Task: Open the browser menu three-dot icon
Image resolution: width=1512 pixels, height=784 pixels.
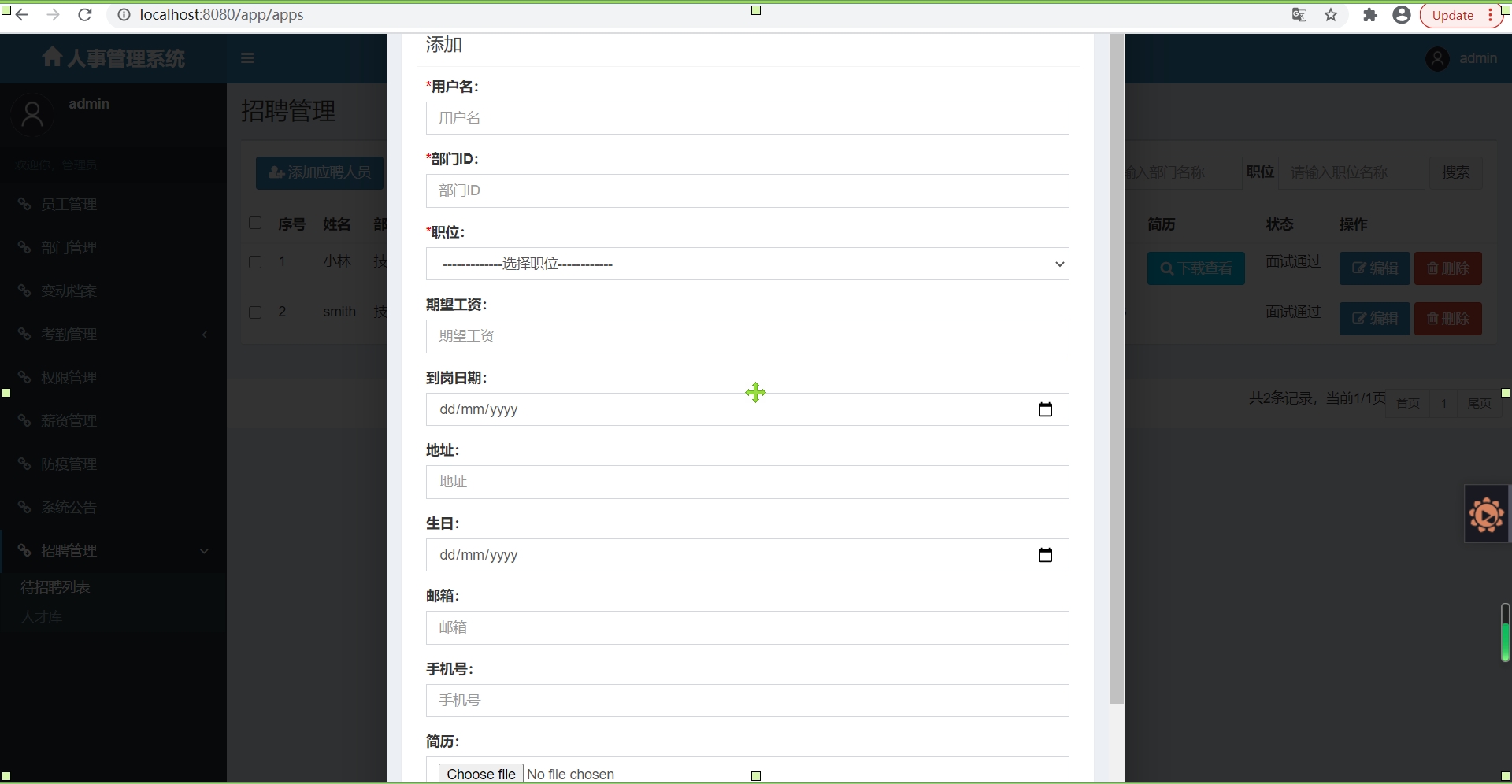Action: tap(1491, 15)
